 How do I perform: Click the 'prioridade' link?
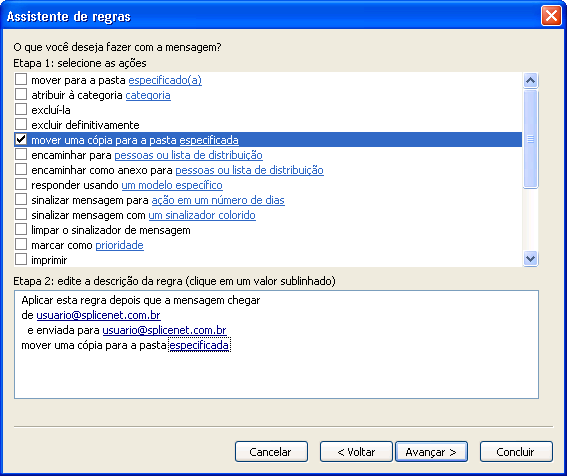coord(119,245)
